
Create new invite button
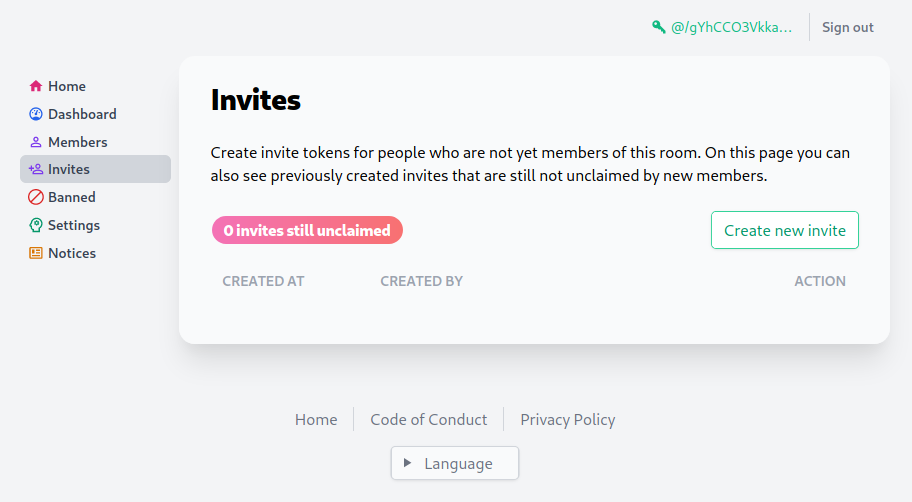[x=785, y=230]
